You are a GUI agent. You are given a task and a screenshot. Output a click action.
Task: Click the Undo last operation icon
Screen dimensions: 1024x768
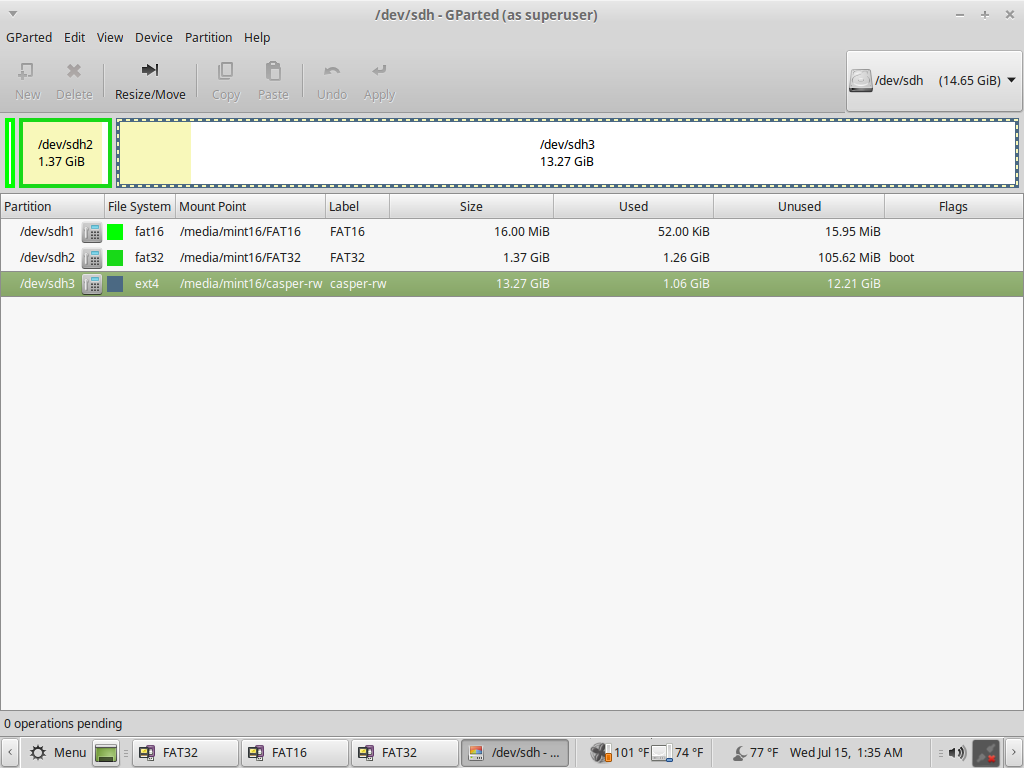coord(331,71)
